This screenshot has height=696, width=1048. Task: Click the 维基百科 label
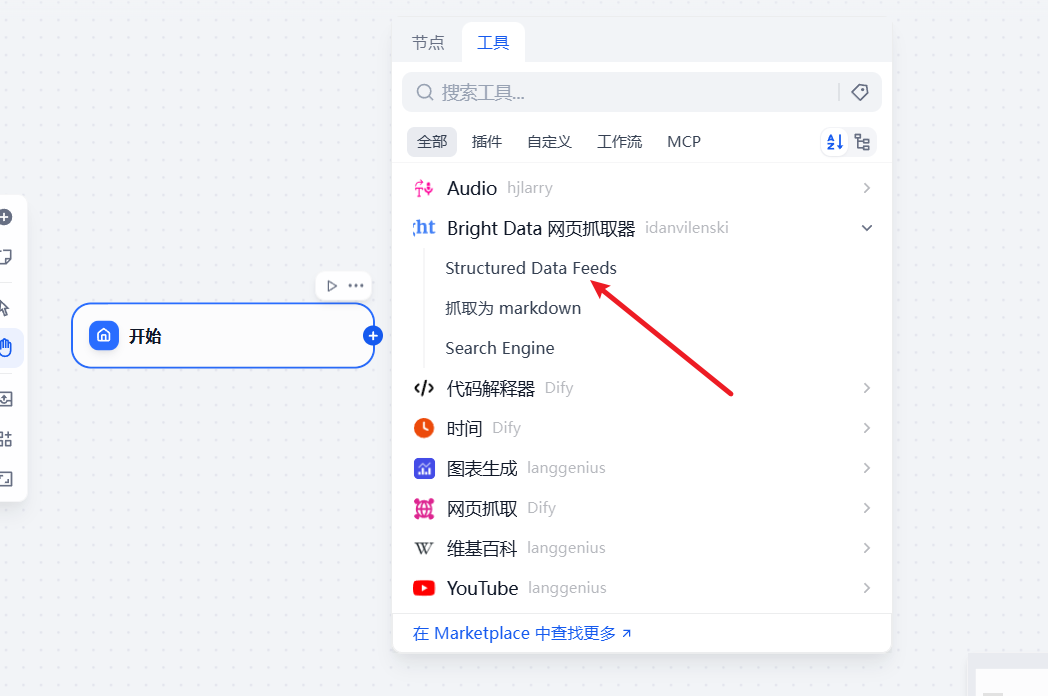point(482,548)
